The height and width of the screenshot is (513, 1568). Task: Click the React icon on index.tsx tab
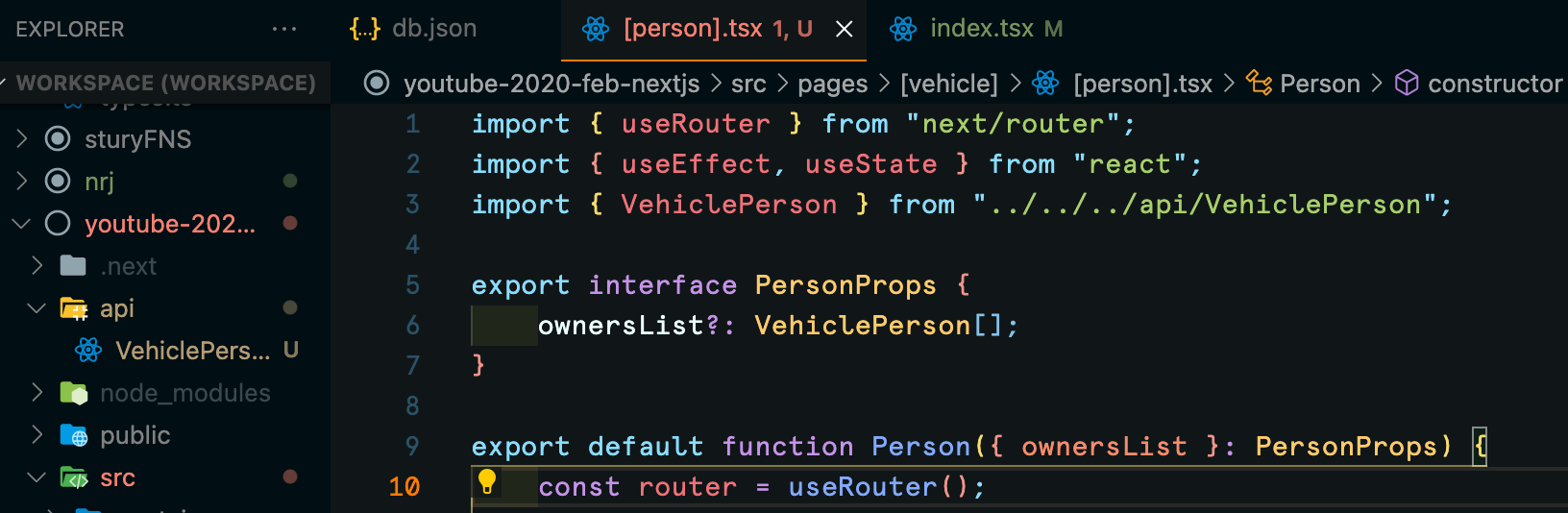click(903, 29)
